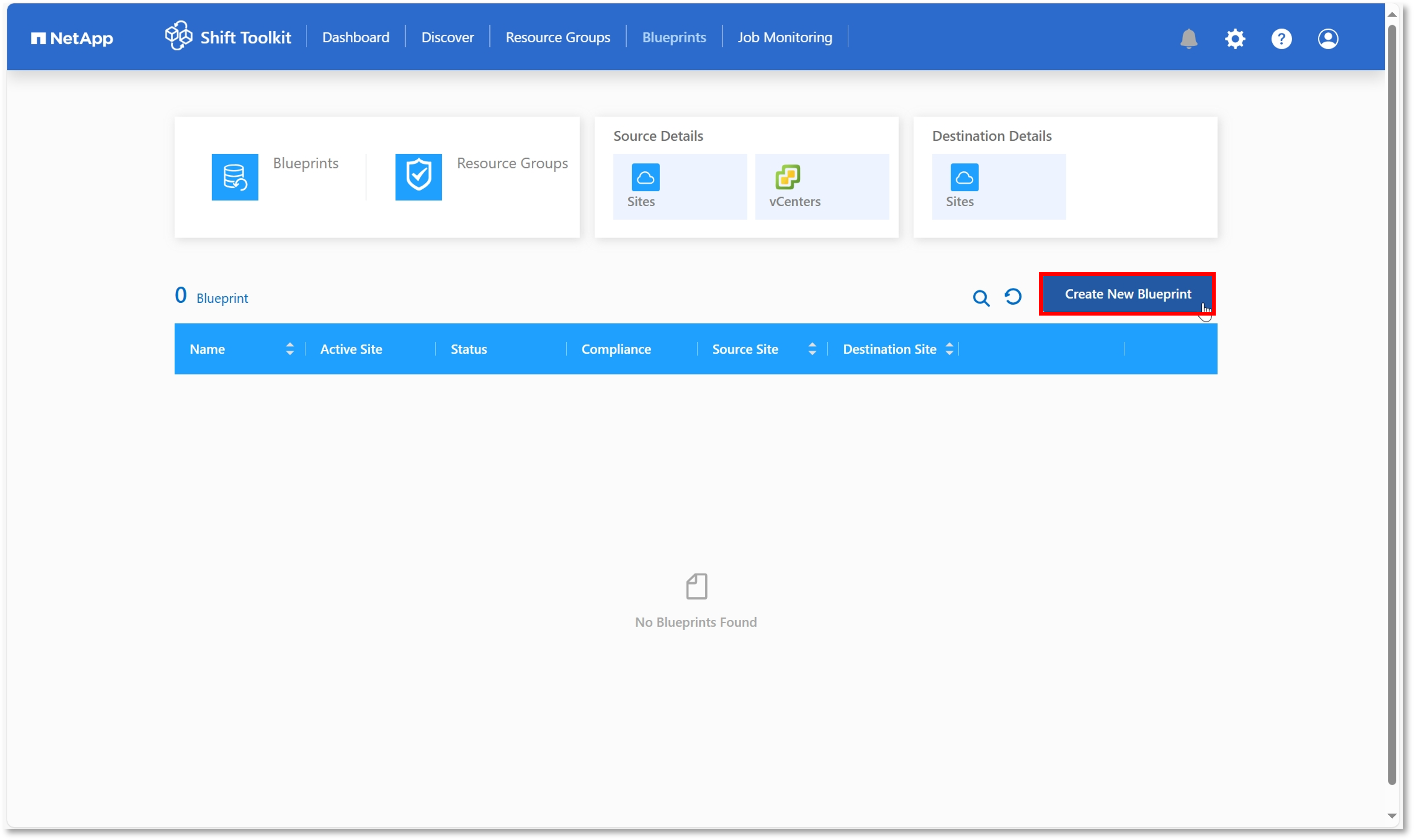Click the Active Site column header
1414x840 pixels.
351,349
